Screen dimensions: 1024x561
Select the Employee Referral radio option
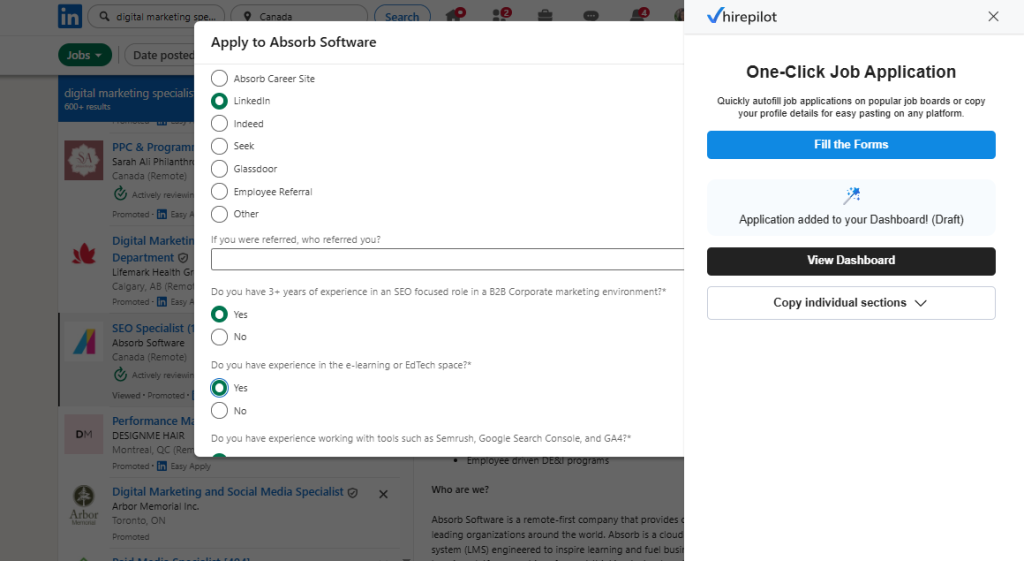click(219, 191)
